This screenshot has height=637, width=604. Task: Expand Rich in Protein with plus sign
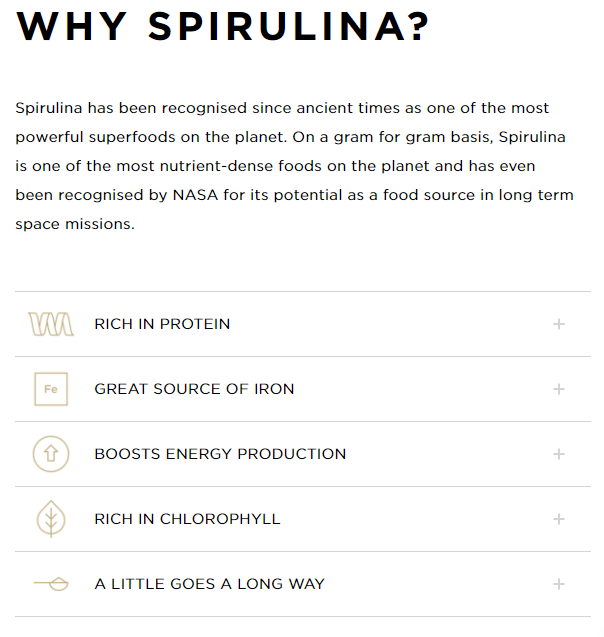(x=559, y=324)
